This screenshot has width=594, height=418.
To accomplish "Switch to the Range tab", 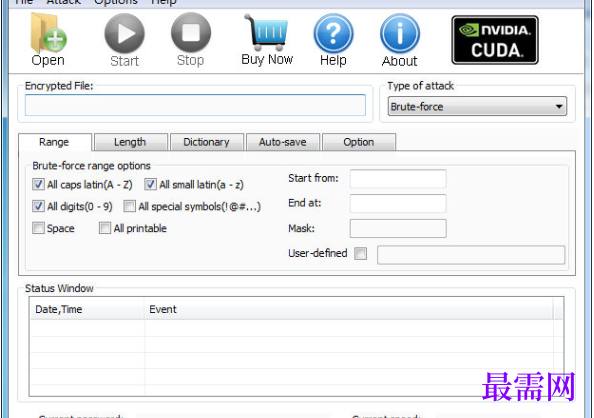I will pyautogui.click(x=55, y=142).
